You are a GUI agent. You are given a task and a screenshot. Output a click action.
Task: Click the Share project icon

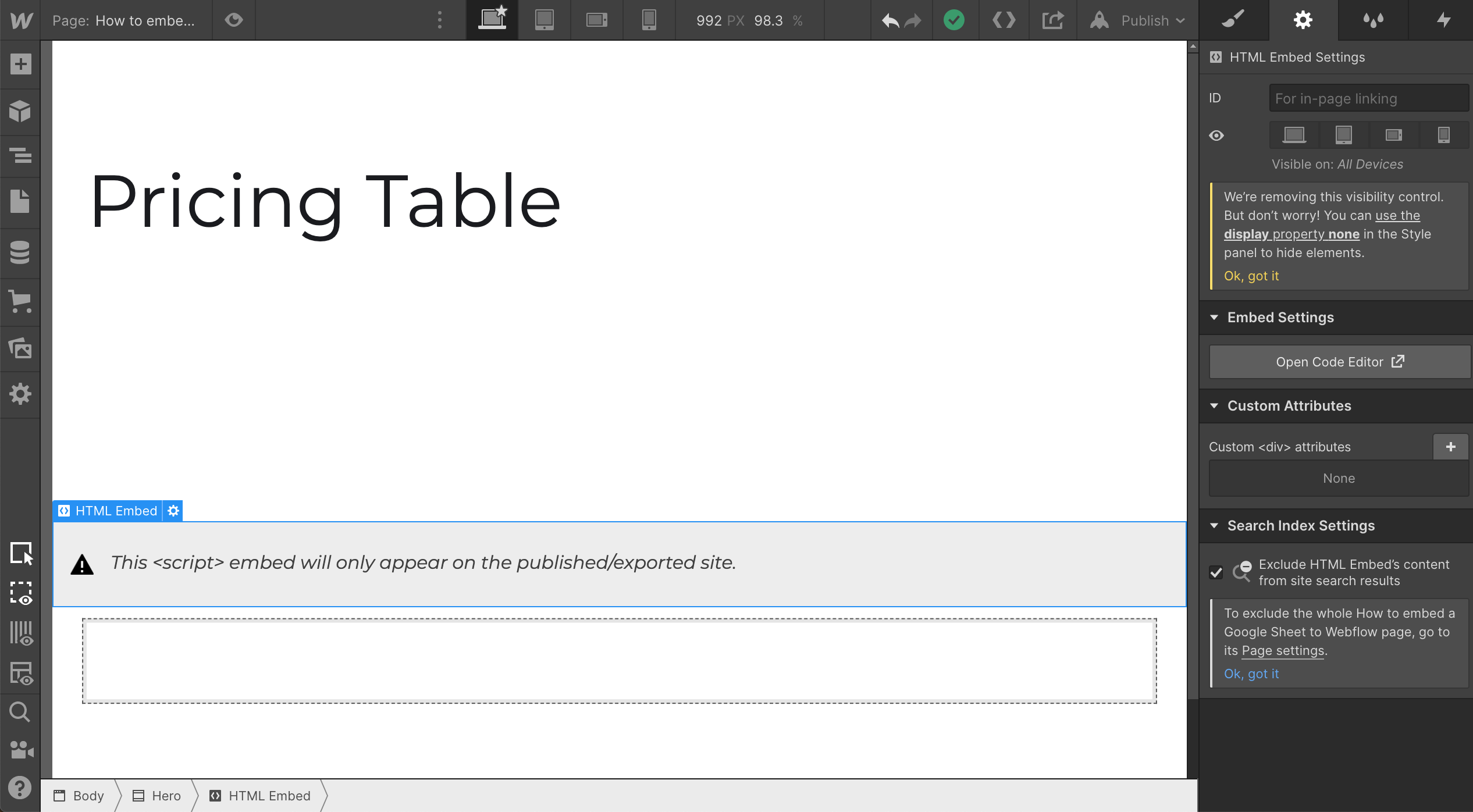[1053, 20]
